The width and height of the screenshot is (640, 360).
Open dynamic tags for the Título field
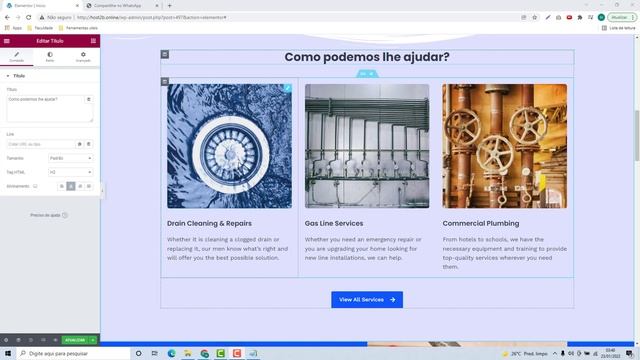[x=89, y=100]
